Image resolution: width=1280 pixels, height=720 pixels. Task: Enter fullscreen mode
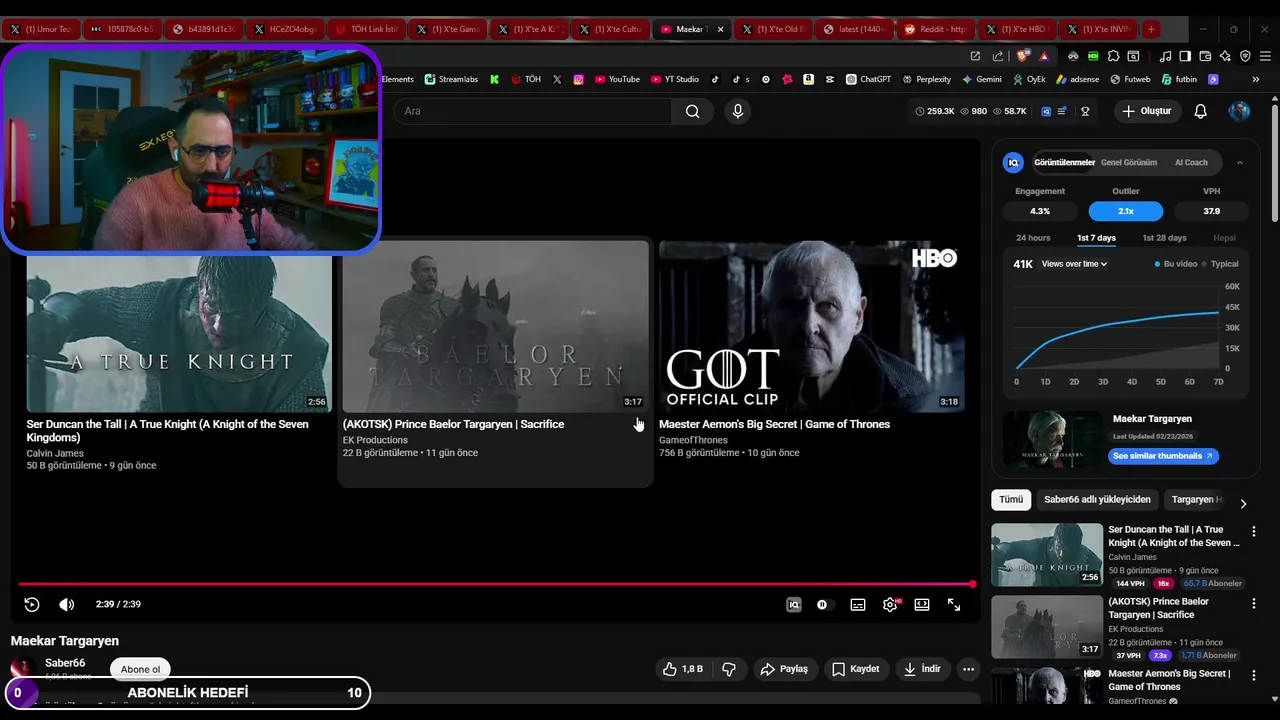(x=954, y=604)
